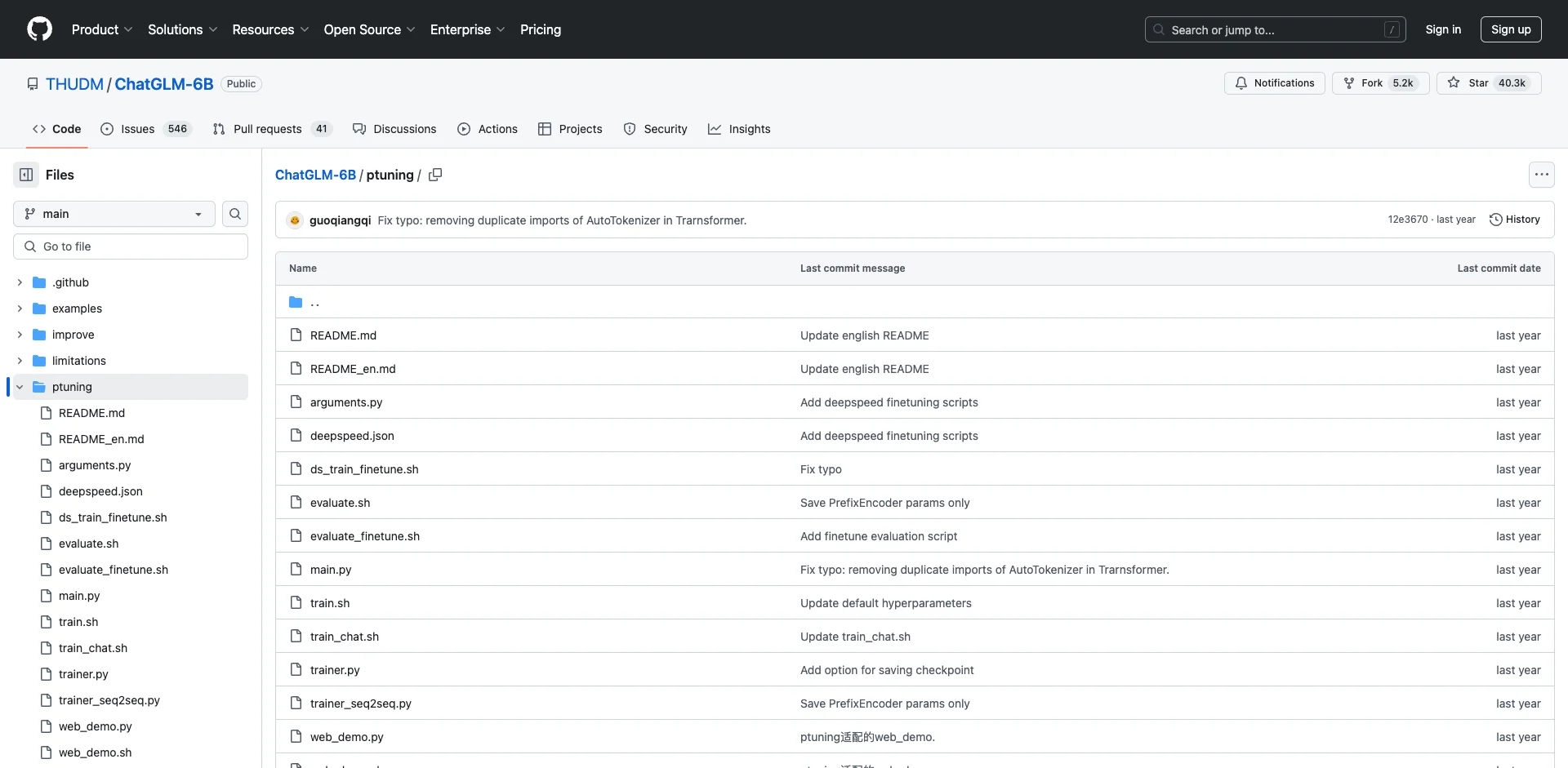Image resolution: width=1568 pixels, height=768 pixels.
Task: Click the file icon next to train.sh in sidebar
Action: (x=47, y=622)
